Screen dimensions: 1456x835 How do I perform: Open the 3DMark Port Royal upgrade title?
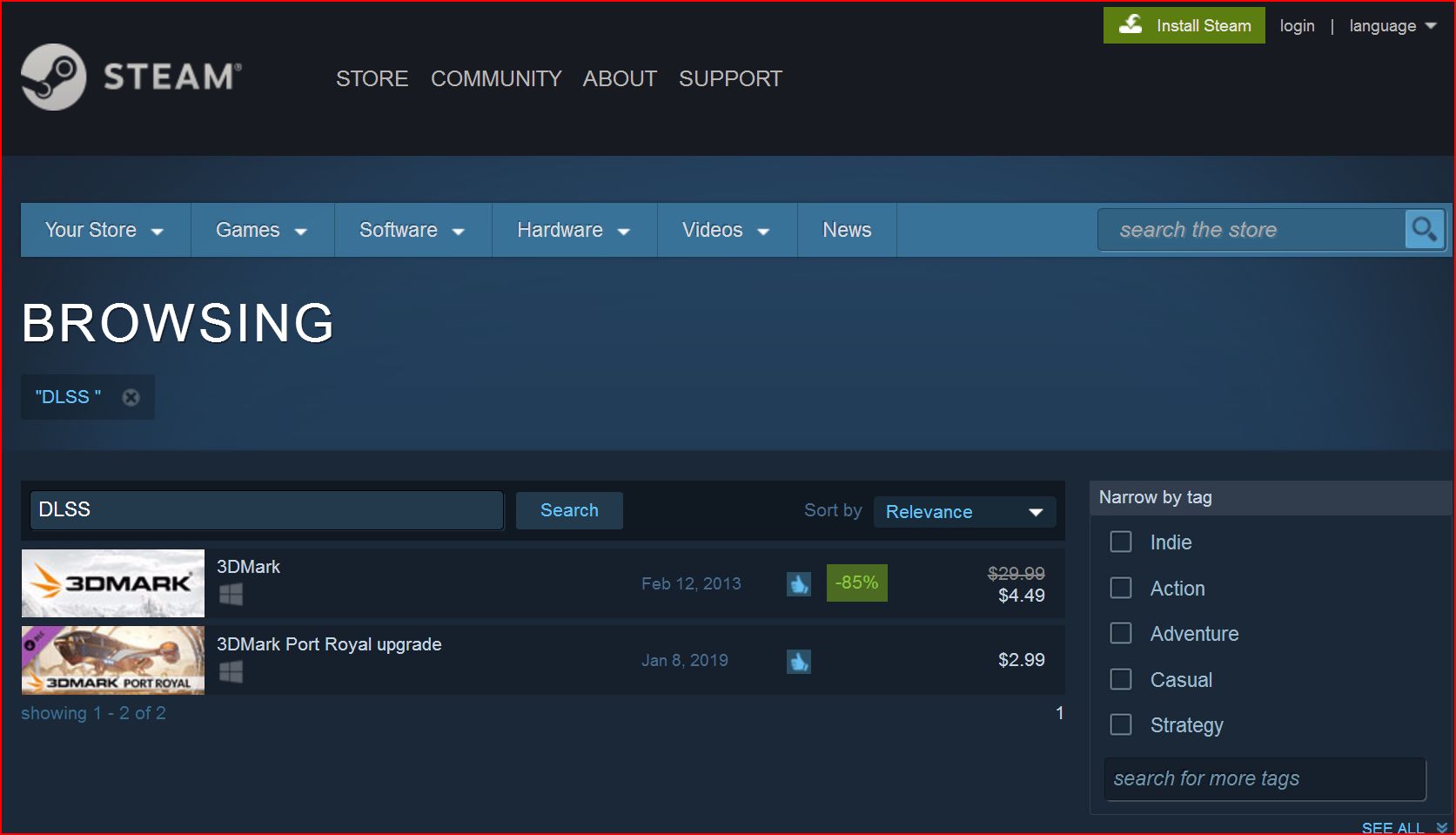point(329,644)
